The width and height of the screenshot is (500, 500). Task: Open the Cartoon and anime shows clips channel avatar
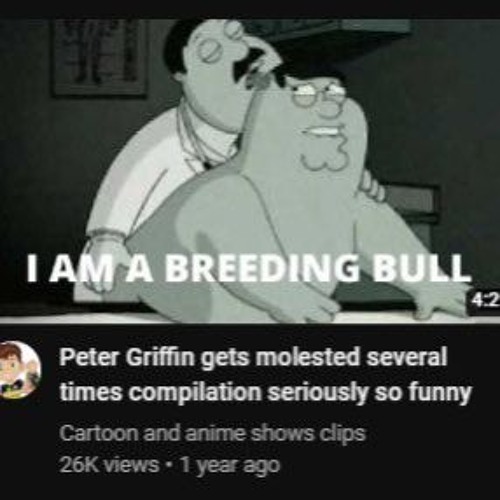pyautogui.click(x=19, y=371)
